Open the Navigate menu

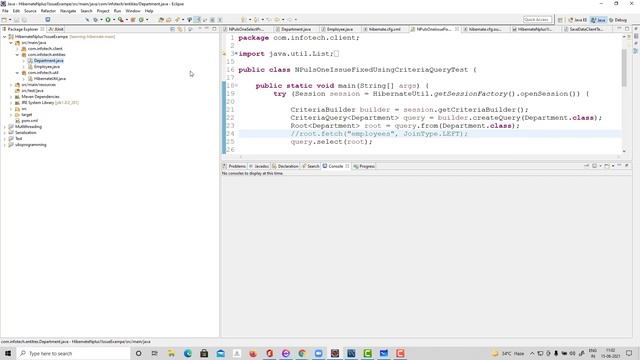[x=68, y=11]
